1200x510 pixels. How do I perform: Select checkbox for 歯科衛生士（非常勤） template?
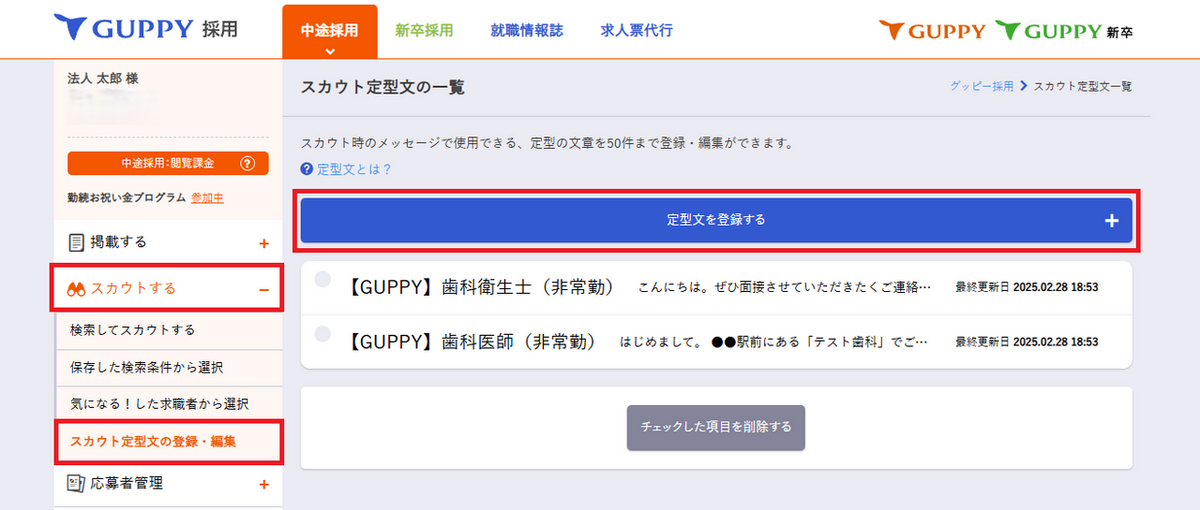[x=322, y=280]
